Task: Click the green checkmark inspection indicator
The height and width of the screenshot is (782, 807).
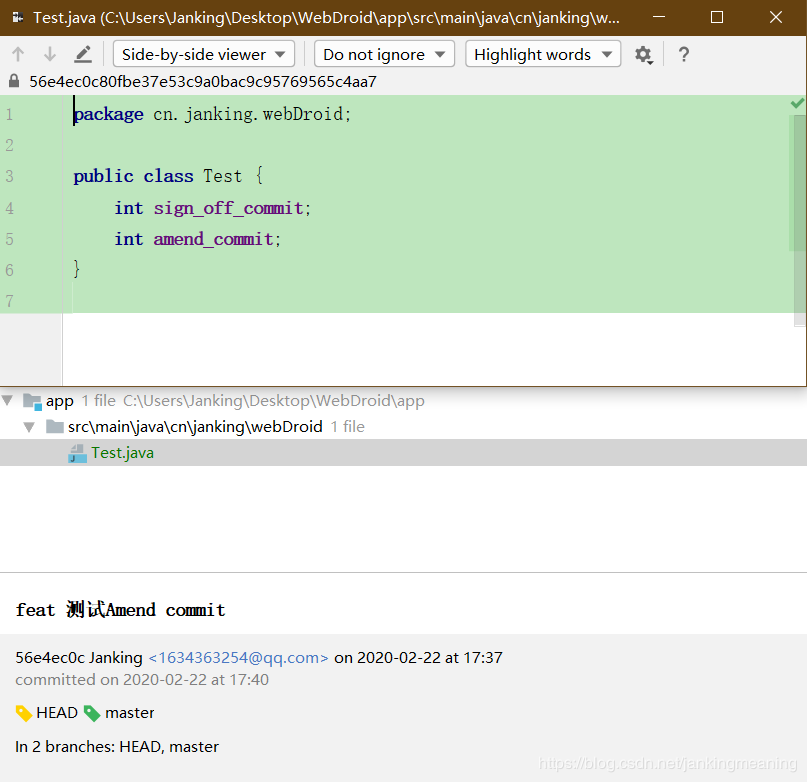Action: [797, 103]
